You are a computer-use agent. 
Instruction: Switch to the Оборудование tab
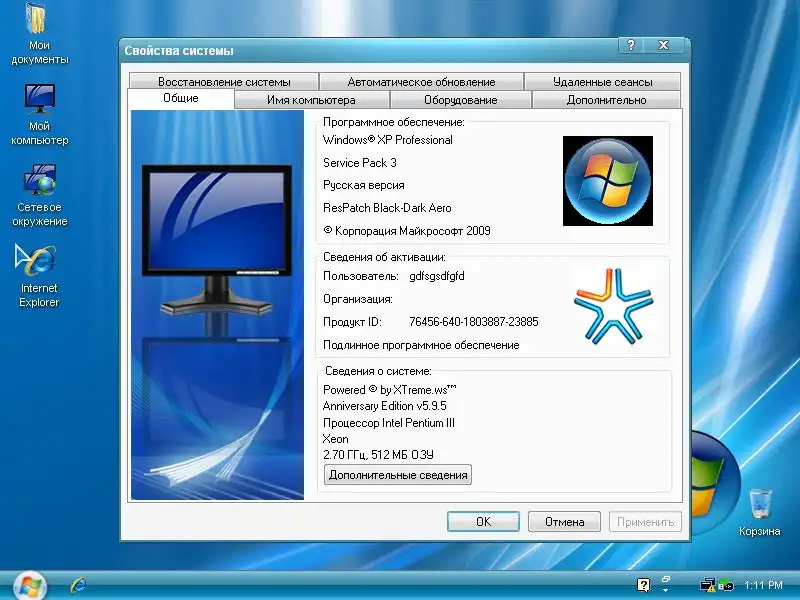click(x=461, y=100)
